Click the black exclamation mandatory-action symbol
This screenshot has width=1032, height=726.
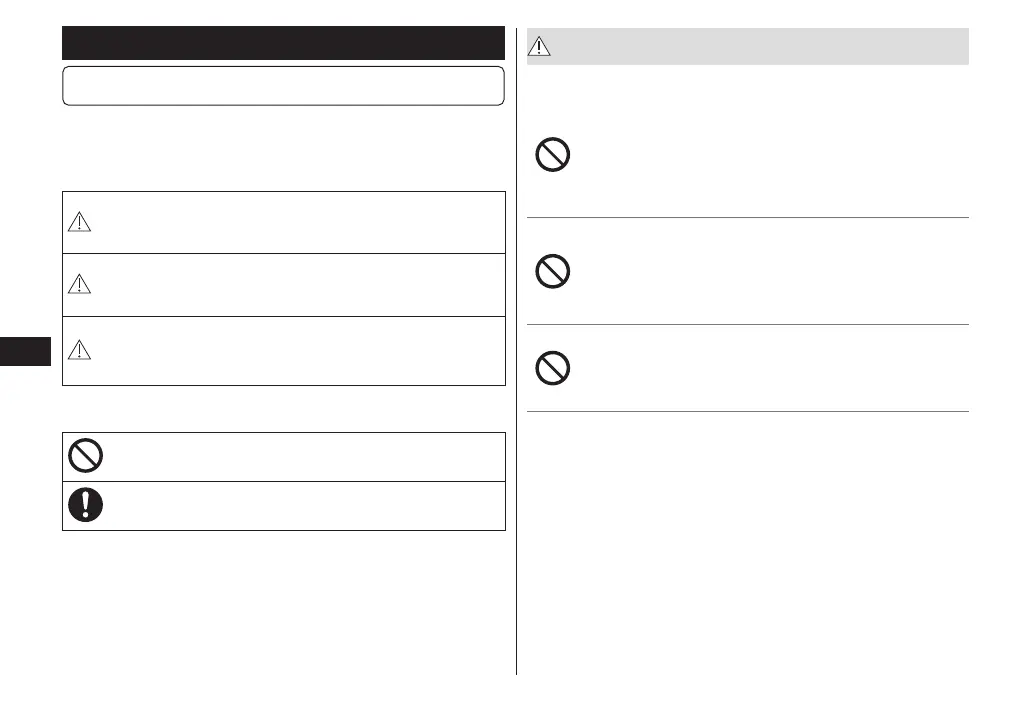[x=86, y=505]
